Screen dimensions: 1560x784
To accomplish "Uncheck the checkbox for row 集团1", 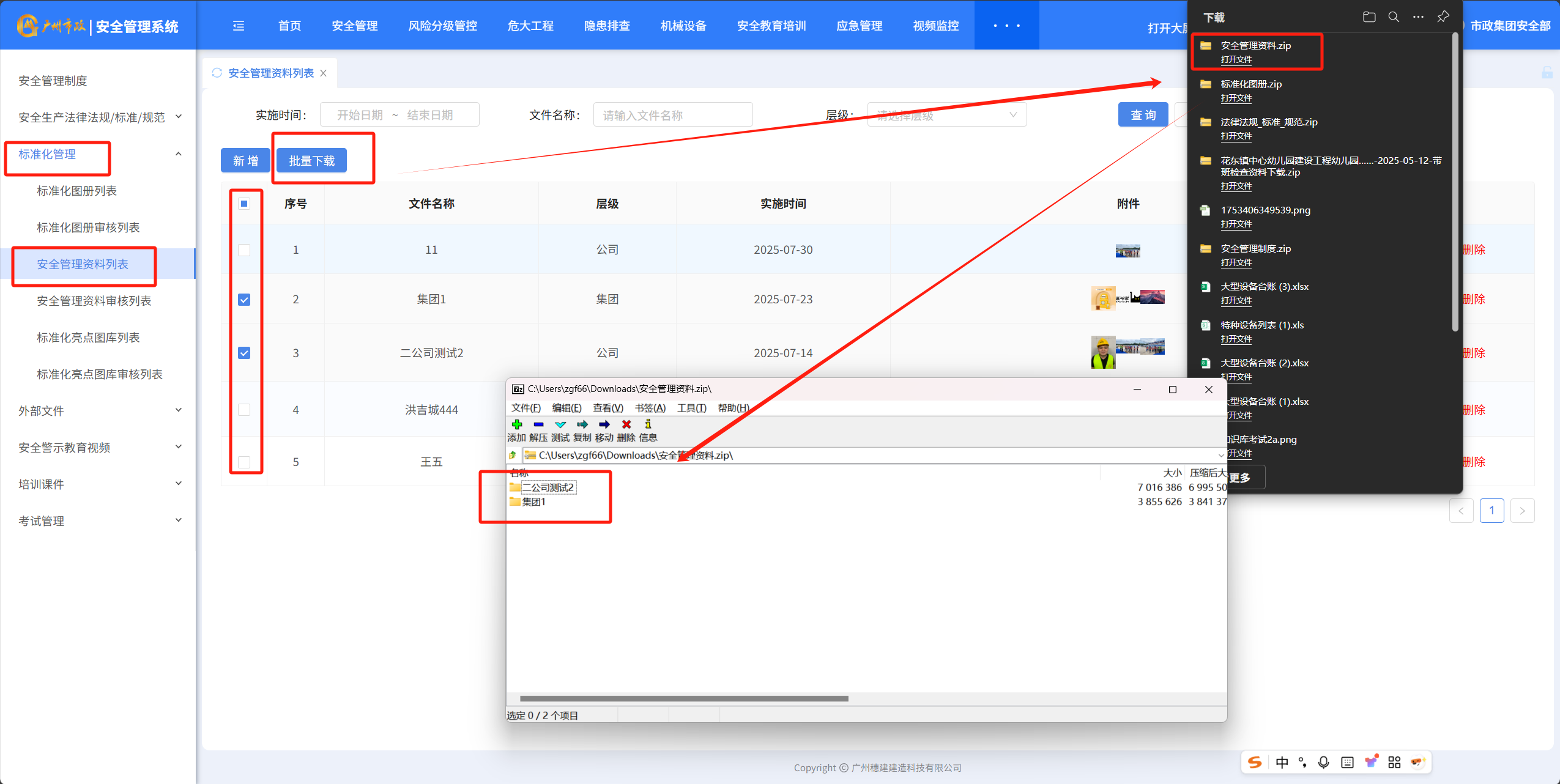I will (x=244, y=300).
